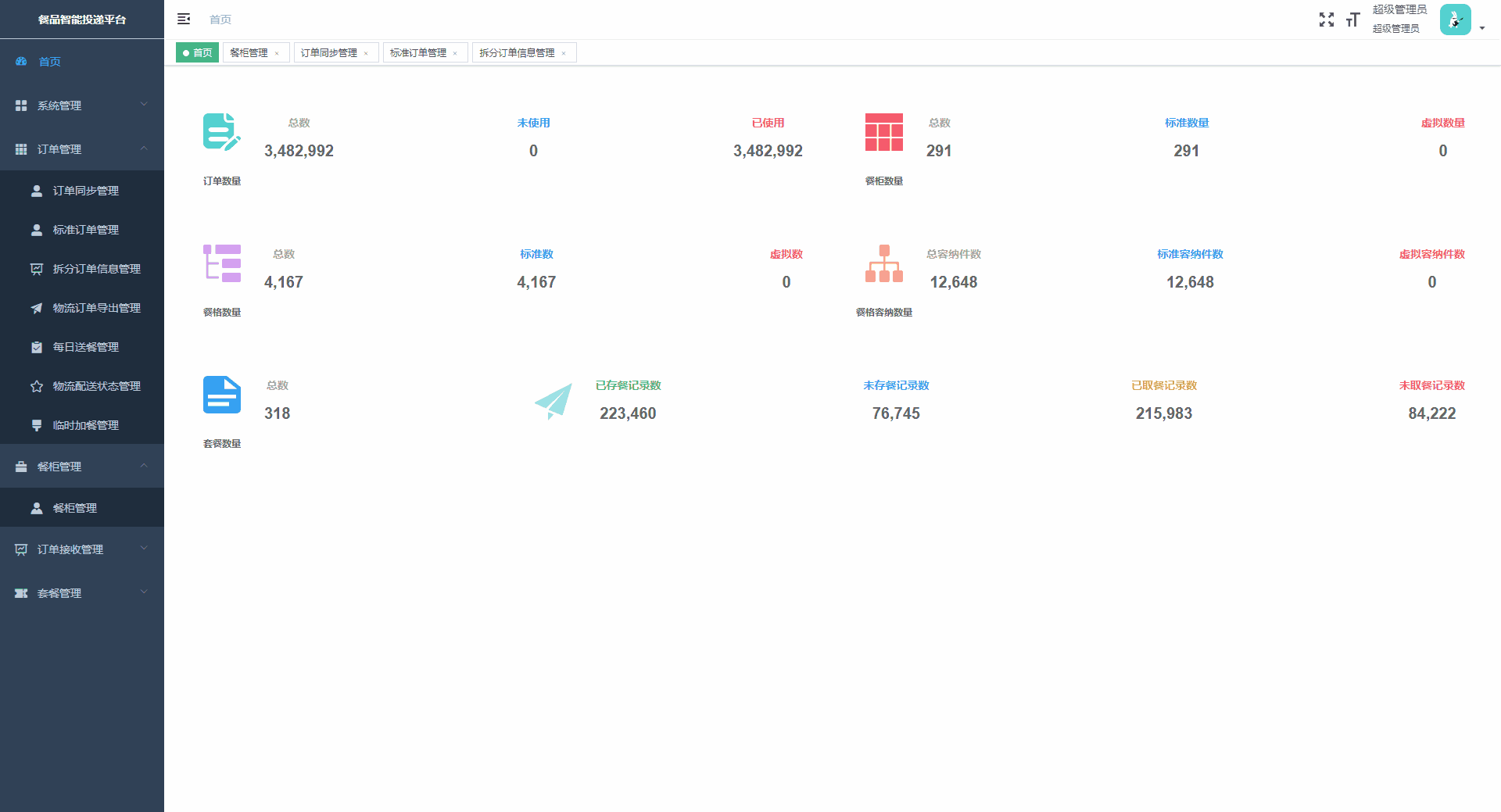
Task: Open 物流订单导出管理 in sidebar
Action: (x=96, y=308)
